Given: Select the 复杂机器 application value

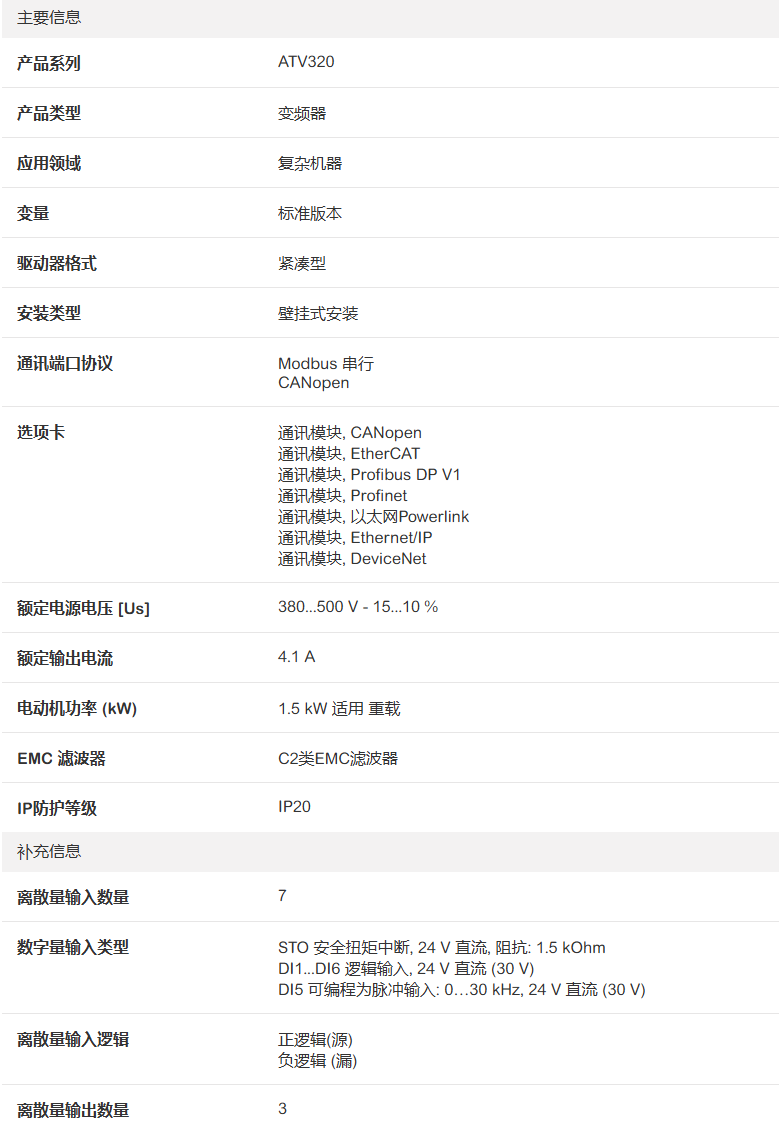Looking at the screenshot, I should pos(310,163).
